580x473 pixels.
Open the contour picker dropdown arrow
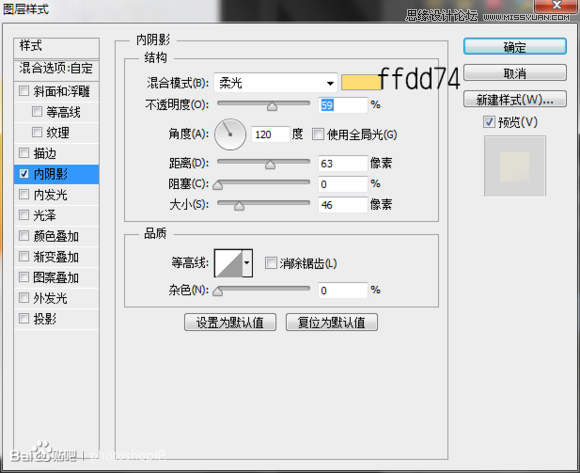pos(247,263)
